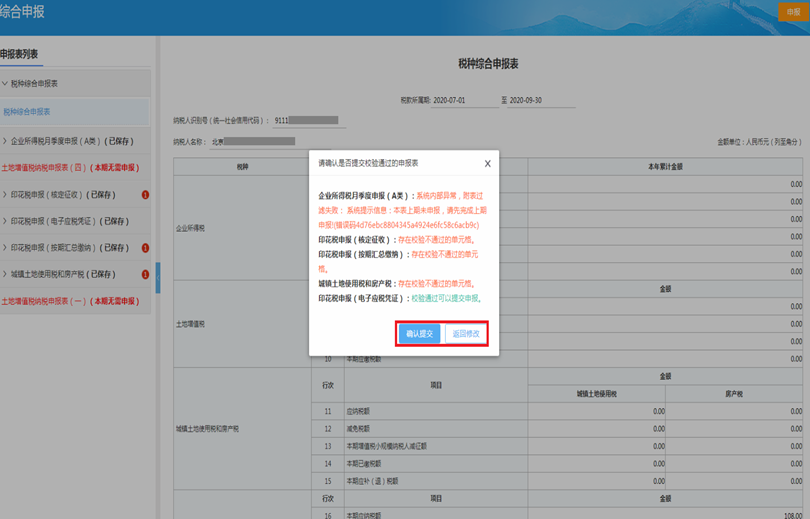Click row 14 本期已缴税额 cell
This screenshot has width=810, height=519.
coord(436,464)
